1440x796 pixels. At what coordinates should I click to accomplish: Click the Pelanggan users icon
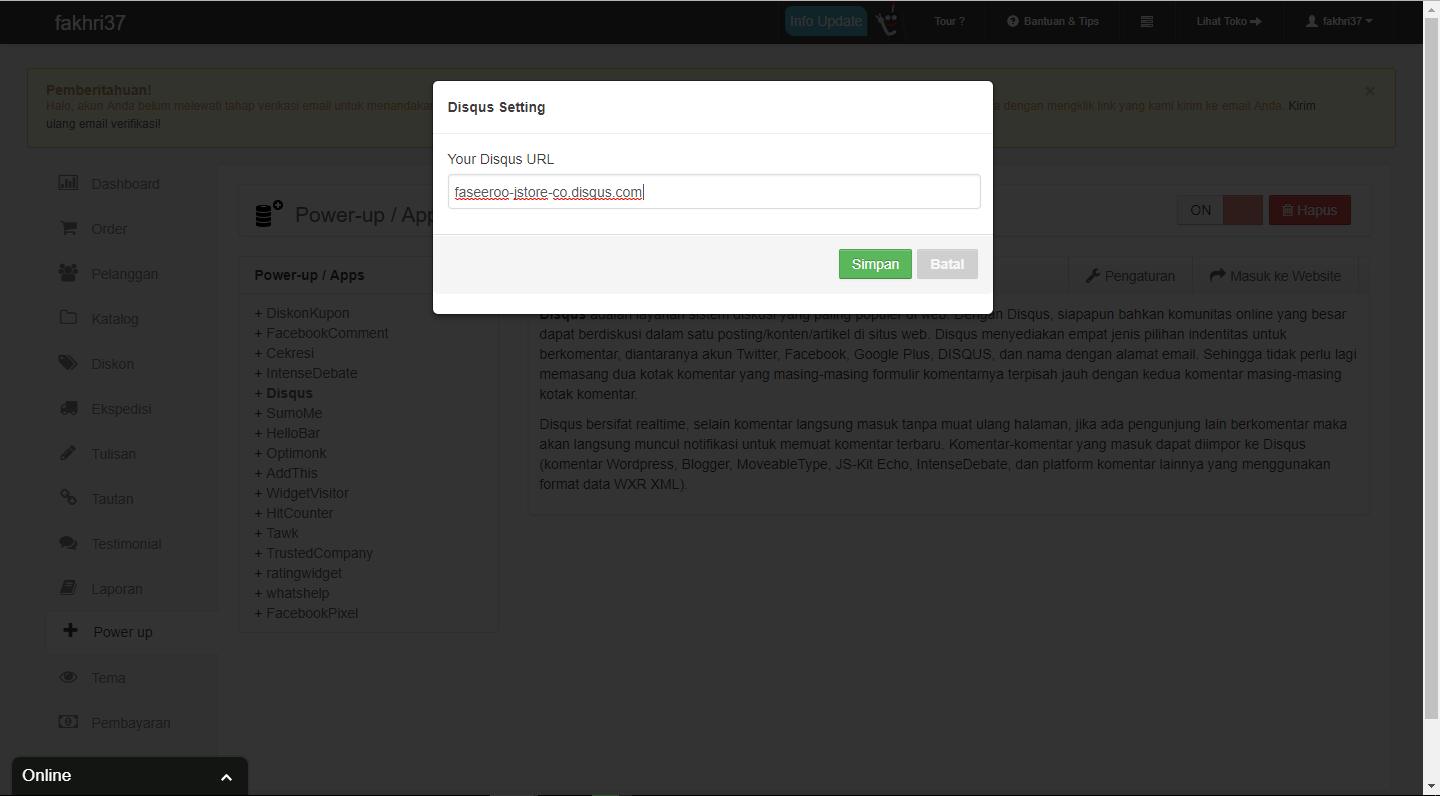point(68,273)
